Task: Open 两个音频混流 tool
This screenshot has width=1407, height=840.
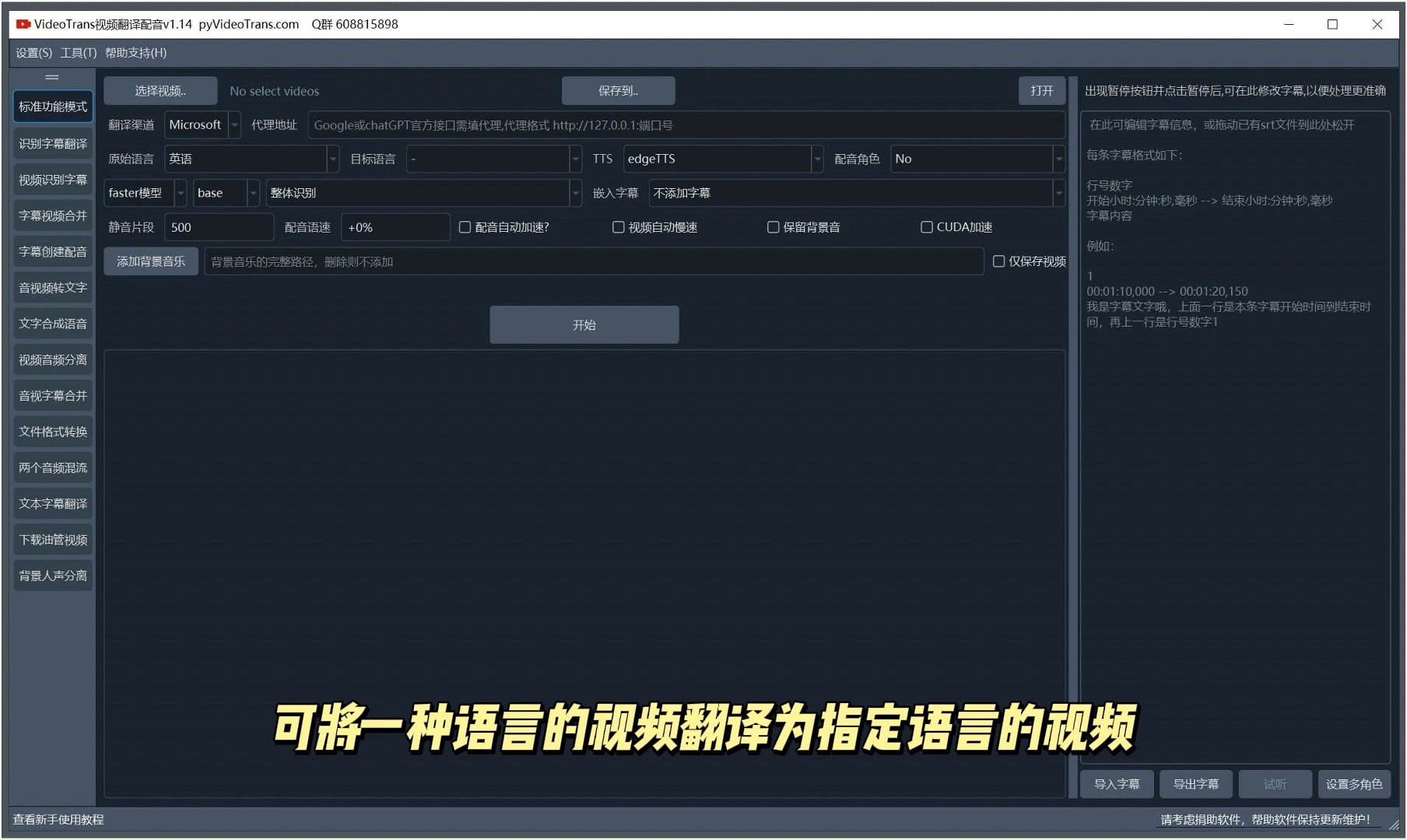Action: coord(53,467)
